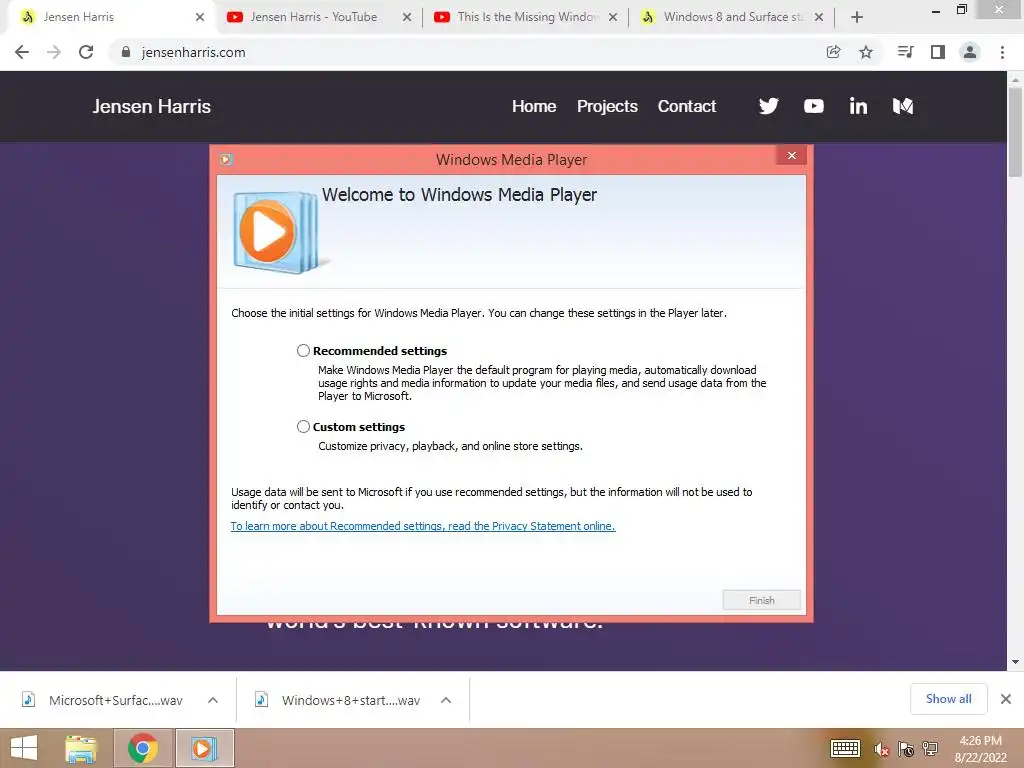The image size is (1024, 768).
Task: Expand options for Microsoft+Surfac....wav download
Action: pyautogui.click(x=213, y=700)
